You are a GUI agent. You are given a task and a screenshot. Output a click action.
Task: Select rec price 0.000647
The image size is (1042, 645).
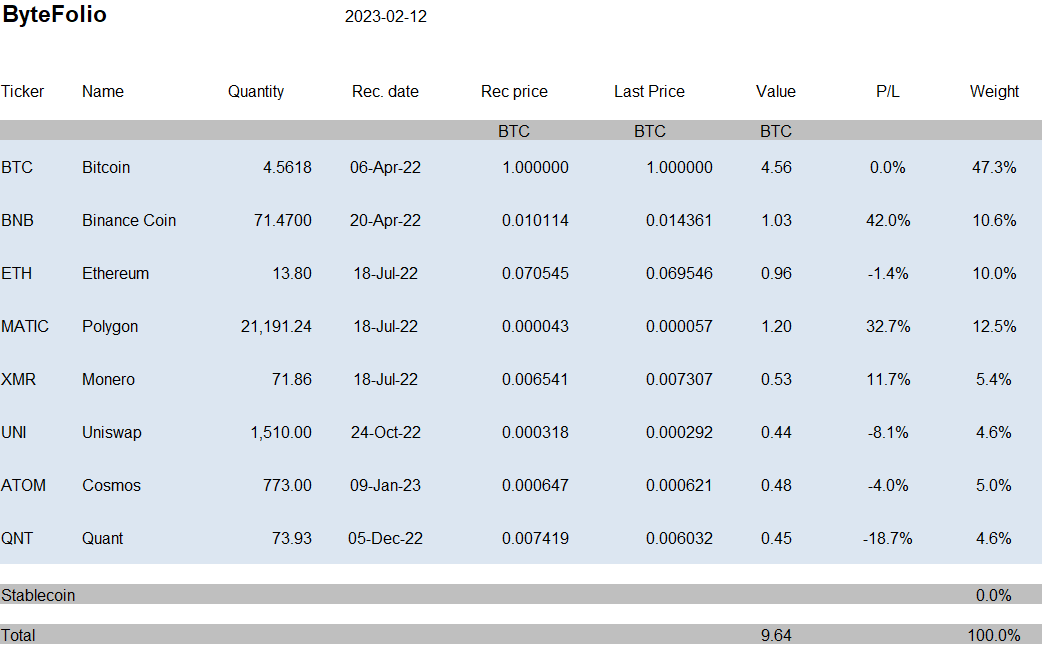(535, 486)
